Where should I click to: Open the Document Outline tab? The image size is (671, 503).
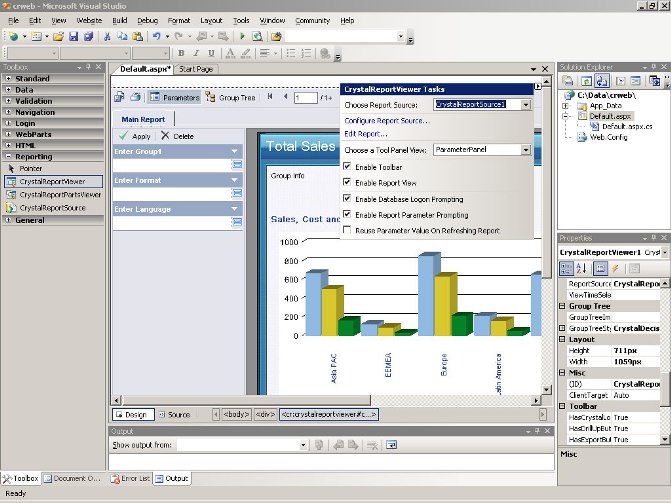tap(73, 479)
